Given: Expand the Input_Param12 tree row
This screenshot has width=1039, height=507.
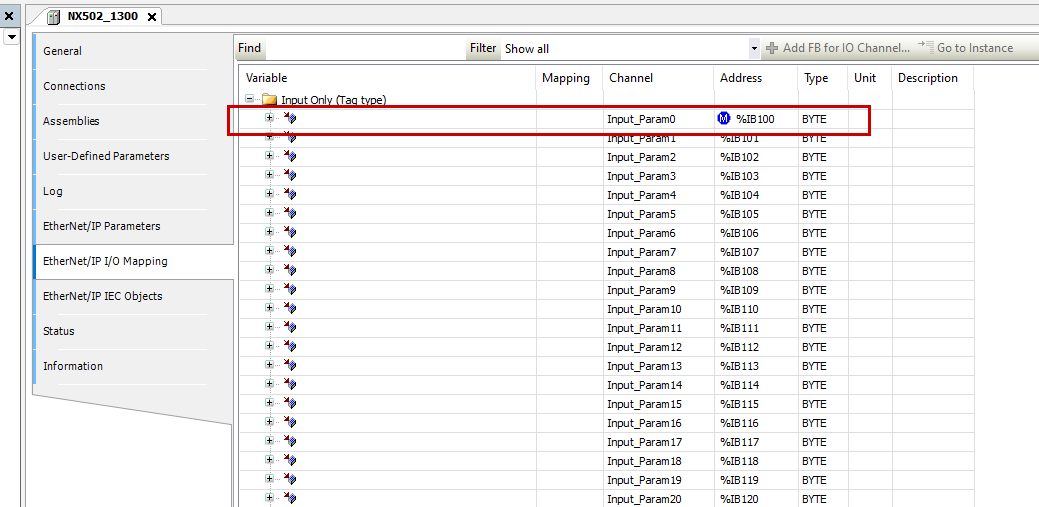Looking at the screenshot, I should [269, 347].
